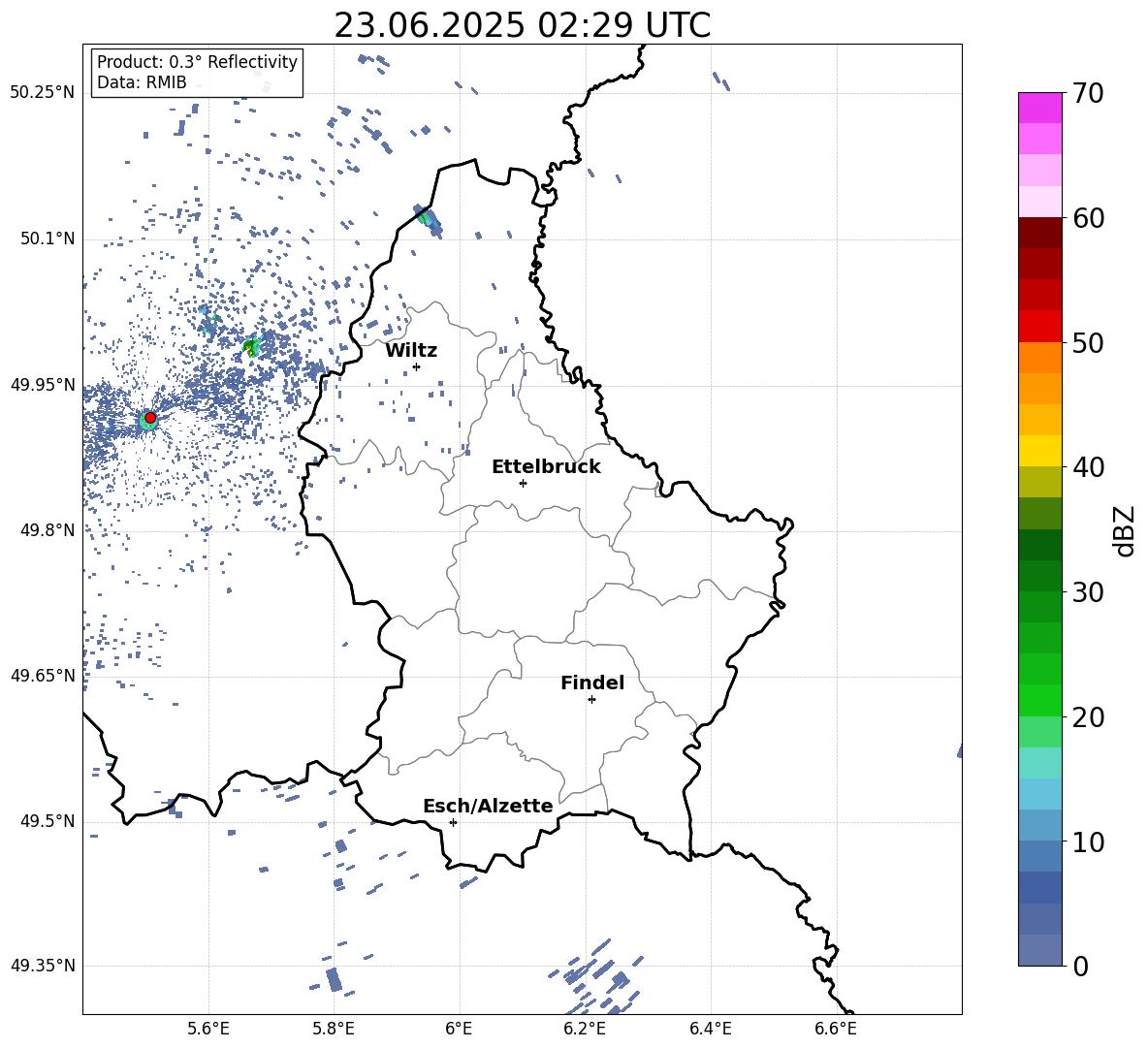Image resolution: width=1148 pixels, height=1048 pixels.
Task: Click the Esch/Alzette station cross marker
Action: 453,822
